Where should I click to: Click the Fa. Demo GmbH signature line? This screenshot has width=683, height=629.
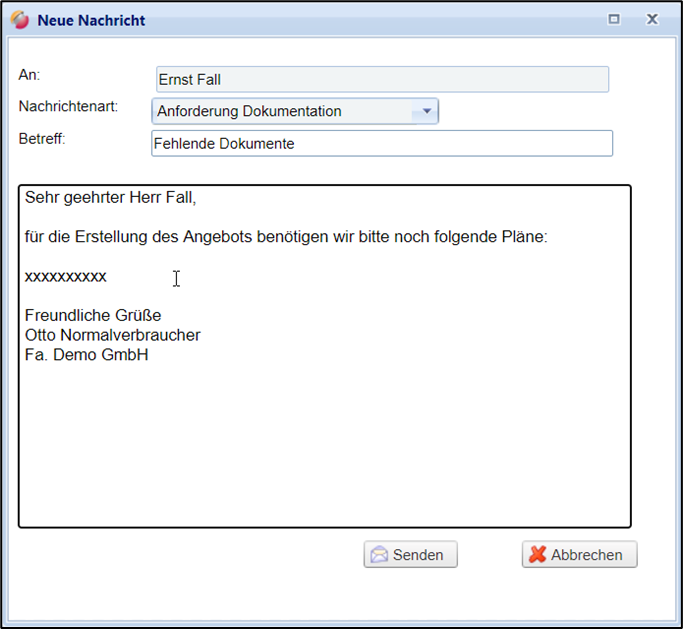(x=87, y=354)
